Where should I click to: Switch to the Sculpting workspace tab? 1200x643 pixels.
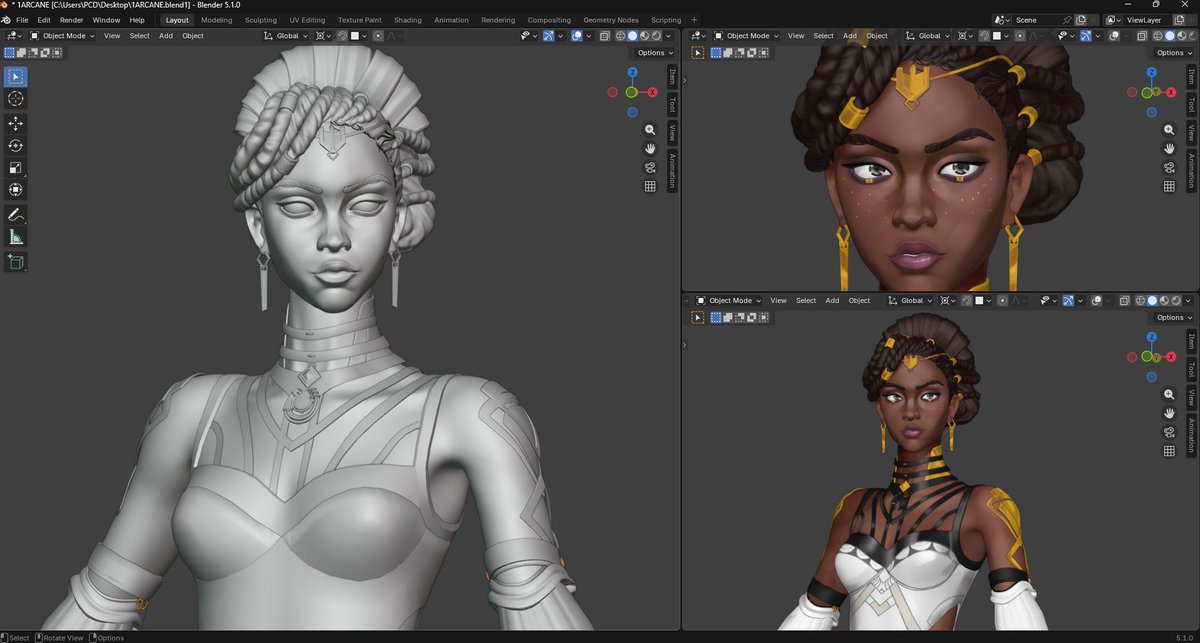point(261,20)
